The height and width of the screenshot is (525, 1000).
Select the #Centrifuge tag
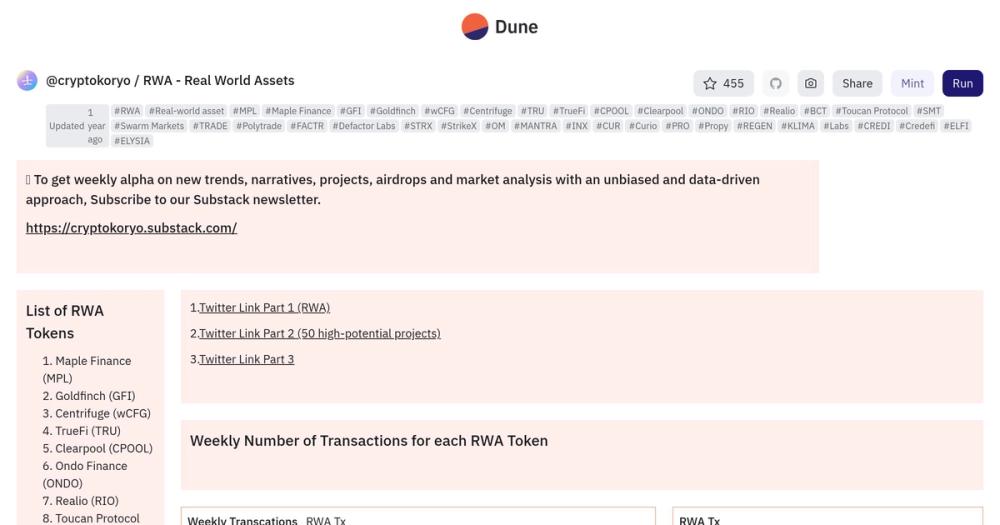click(x=488, y=111)
